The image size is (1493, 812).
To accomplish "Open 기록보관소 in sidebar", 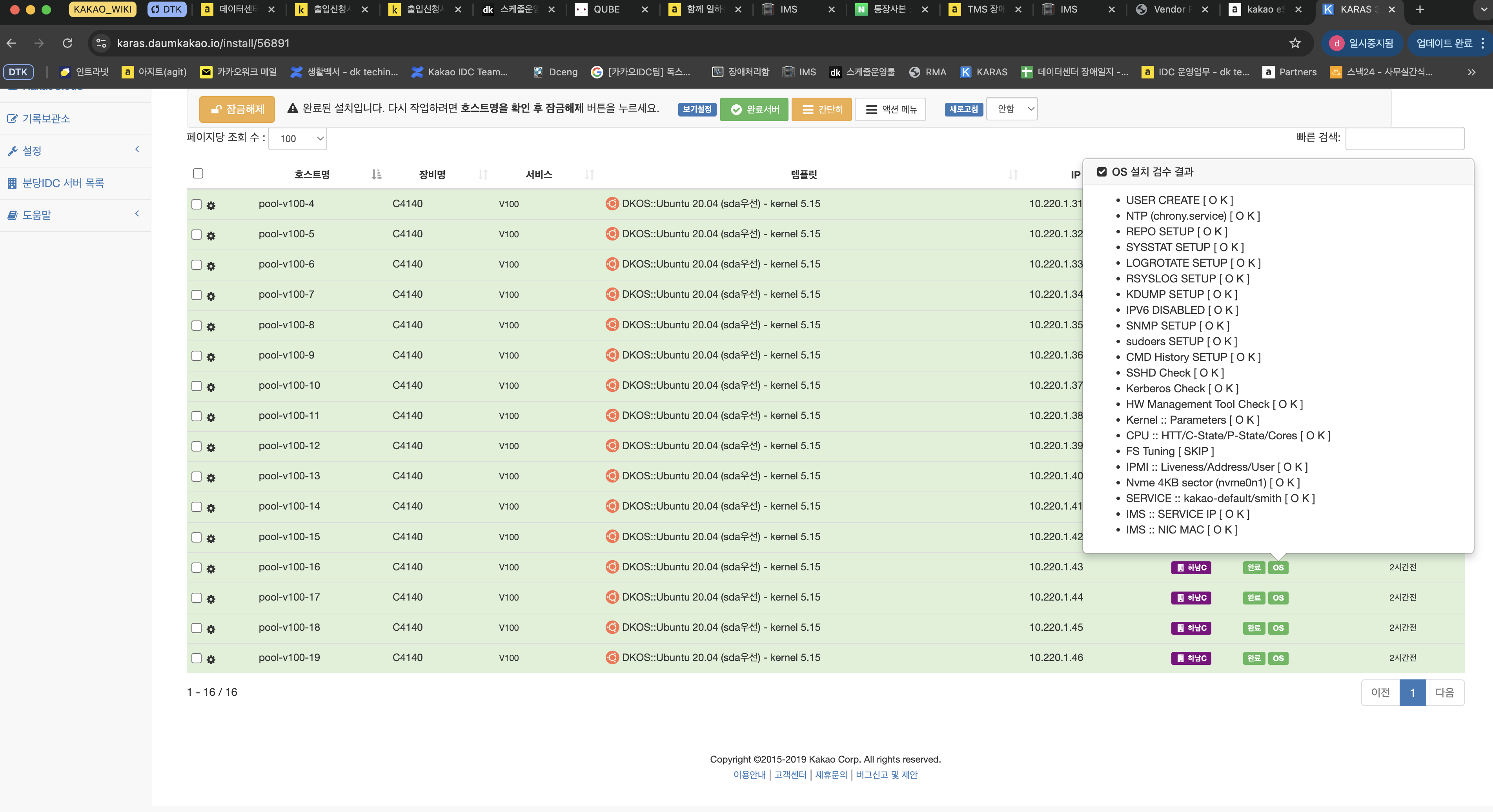I will click(x=46, y=118).
